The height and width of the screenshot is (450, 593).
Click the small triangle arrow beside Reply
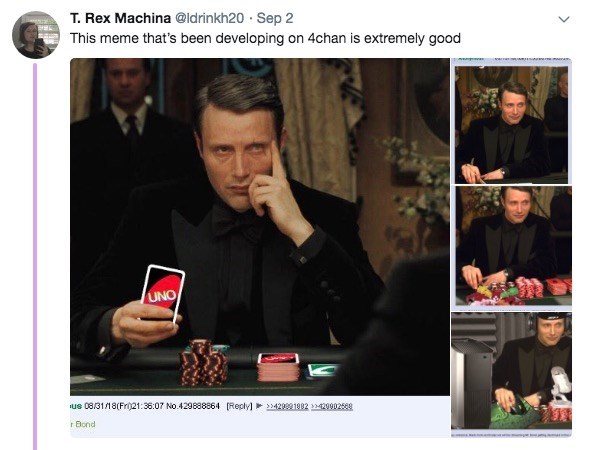click(259, 406)
